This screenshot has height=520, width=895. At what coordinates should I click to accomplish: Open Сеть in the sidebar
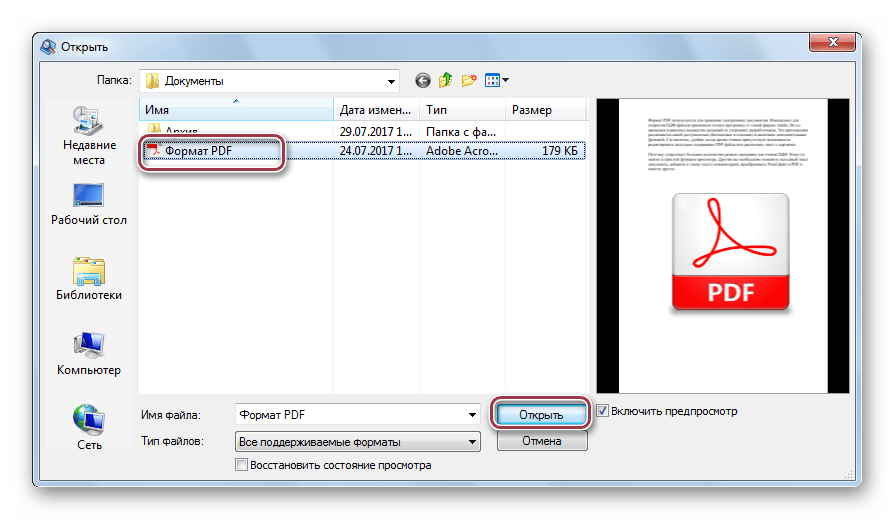89,429
